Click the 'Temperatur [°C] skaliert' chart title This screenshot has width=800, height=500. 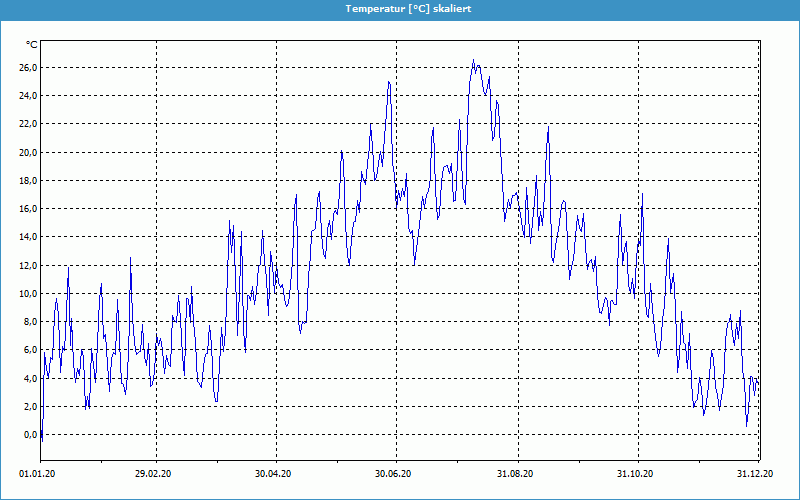(408, 9)
